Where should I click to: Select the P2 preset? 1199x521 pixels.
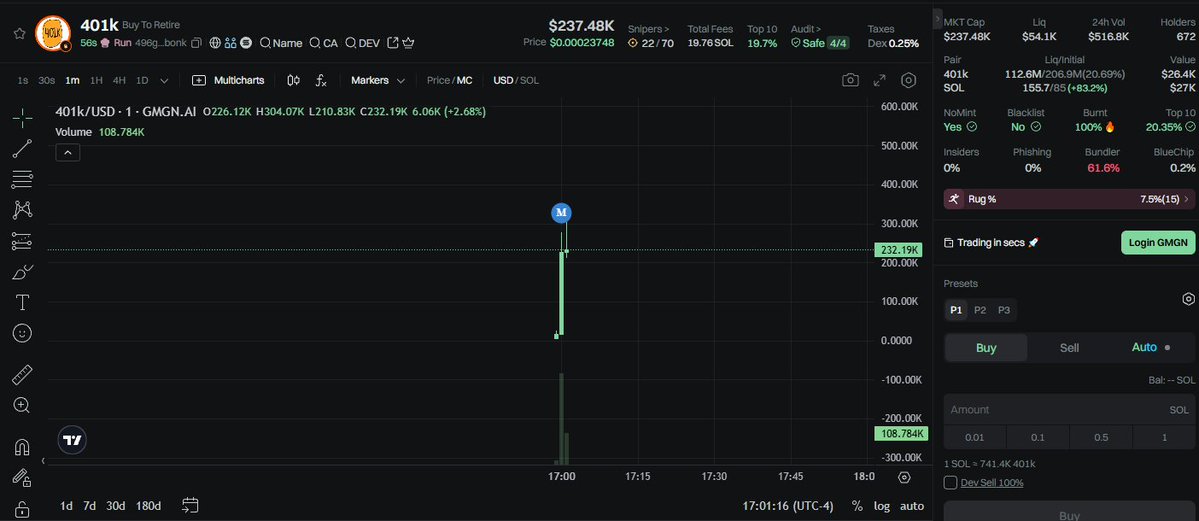pyautogui.click(x=980, y=310)
